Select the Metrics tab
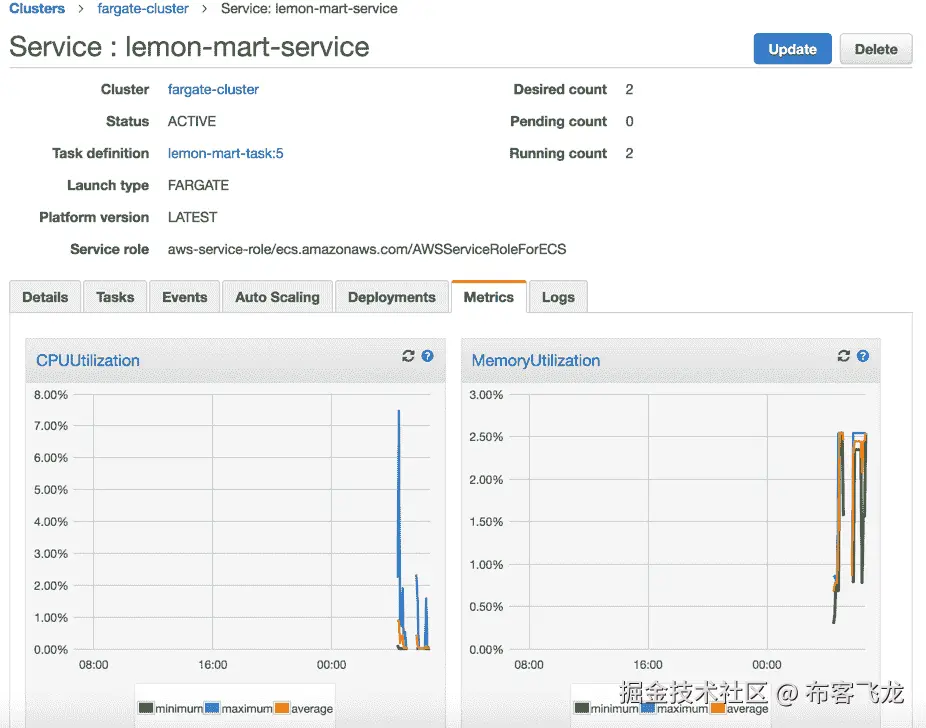 tap(489, 297)
